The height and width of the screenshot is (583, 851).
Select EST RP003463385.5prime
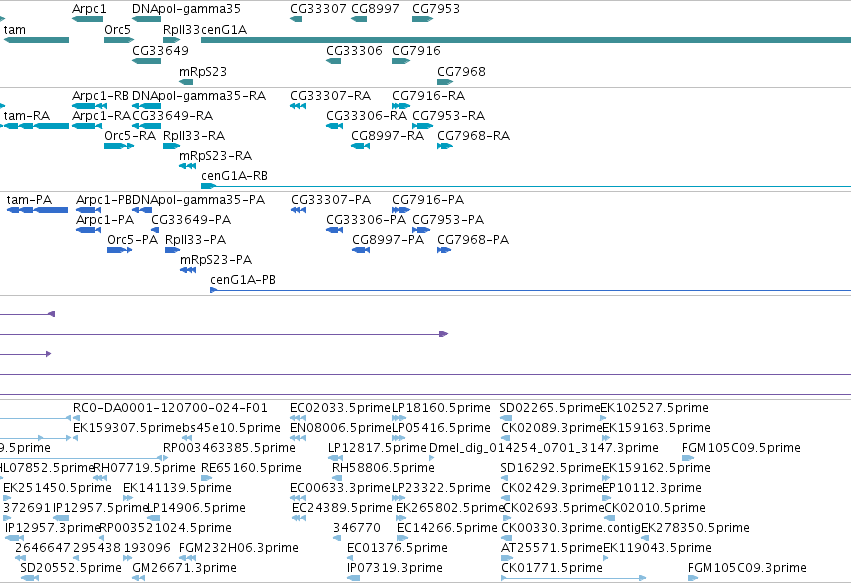229,448
